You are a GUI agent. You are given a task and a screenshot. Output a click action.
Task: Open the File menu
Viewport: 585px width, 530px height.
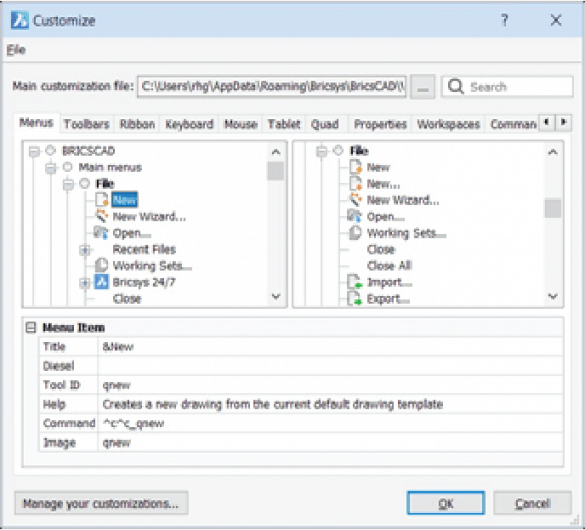point(16,50)
